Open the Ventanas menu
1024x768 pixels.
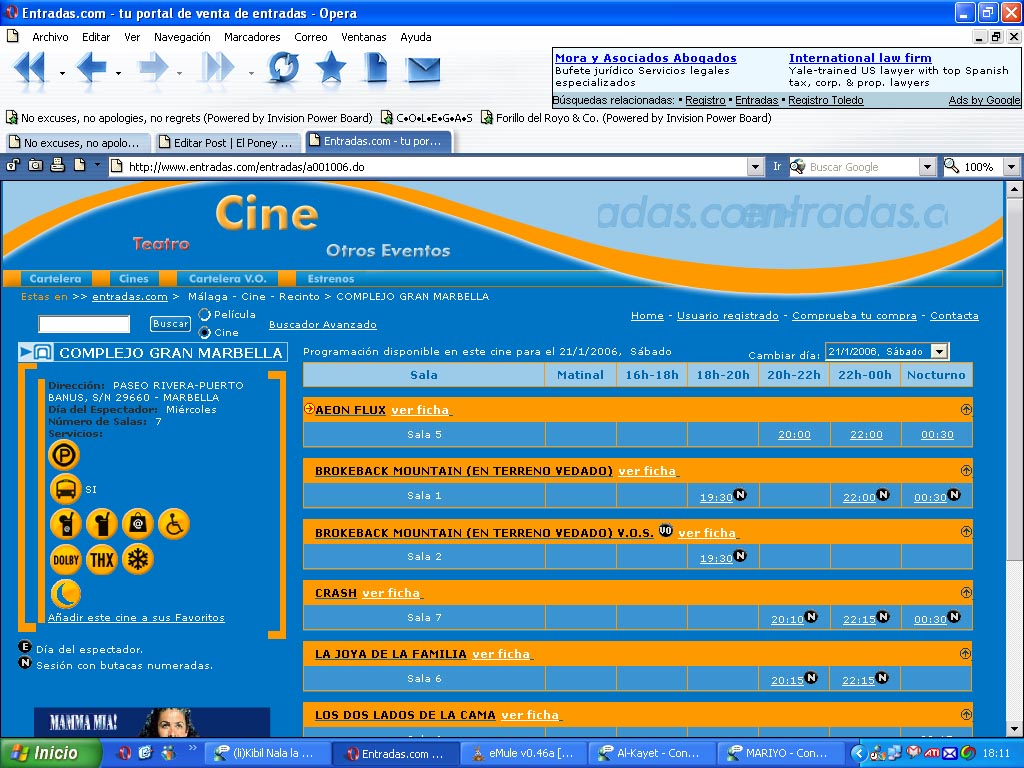(x=364, y=37)
